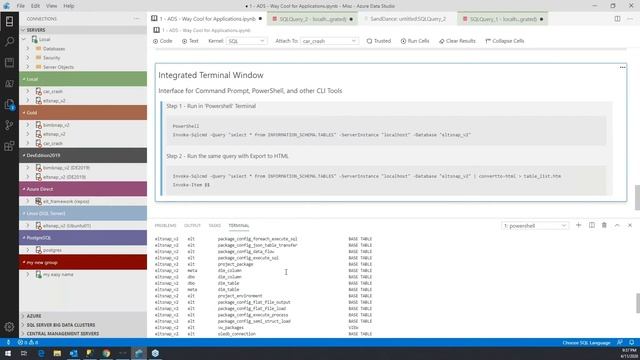Select the postgres connection

pyautogui.click(x=52, y=250)
